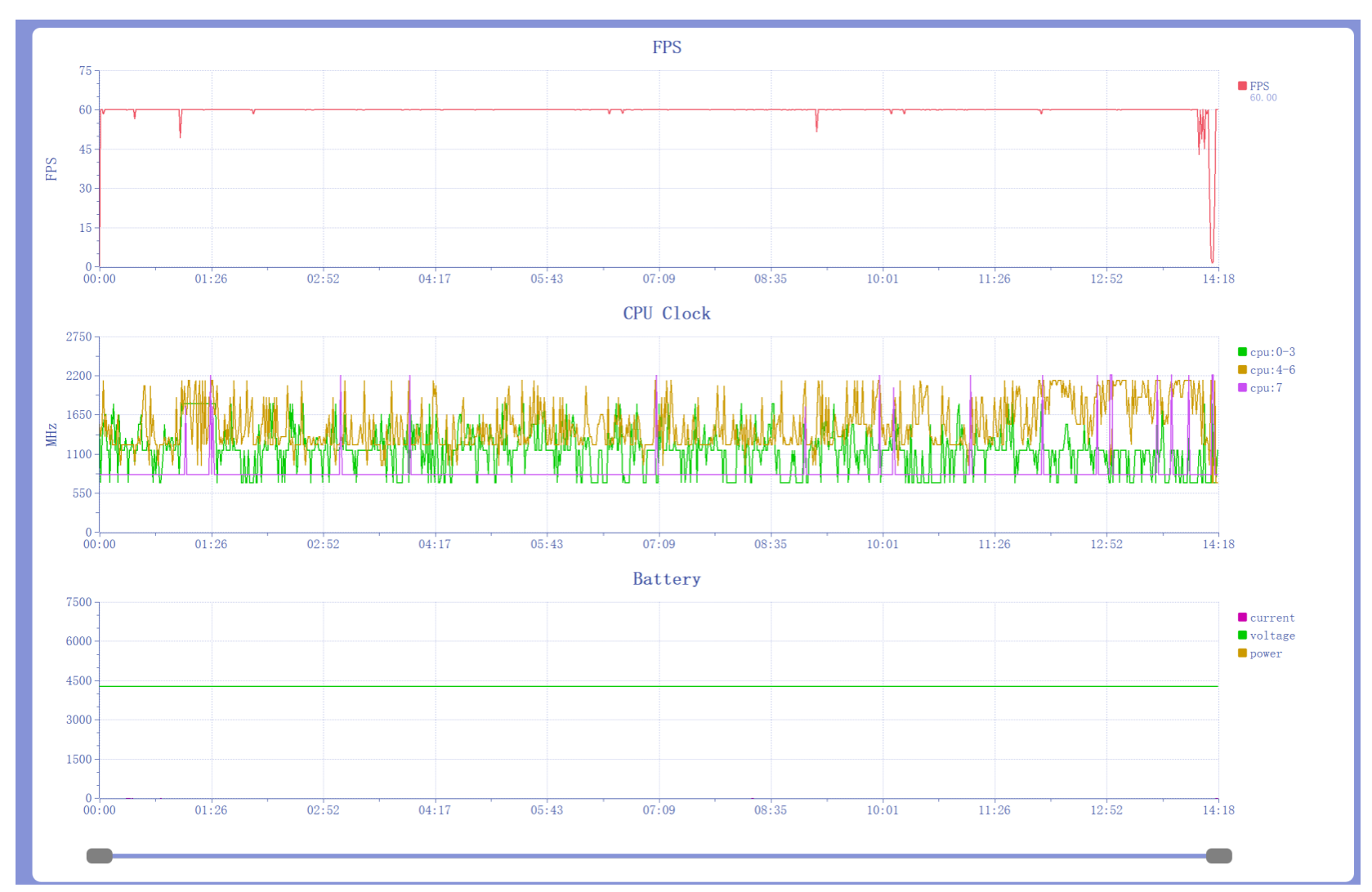Click the purple cpu:7 legend swatch
The image size is (1372, 892).
pos(1242,388)
